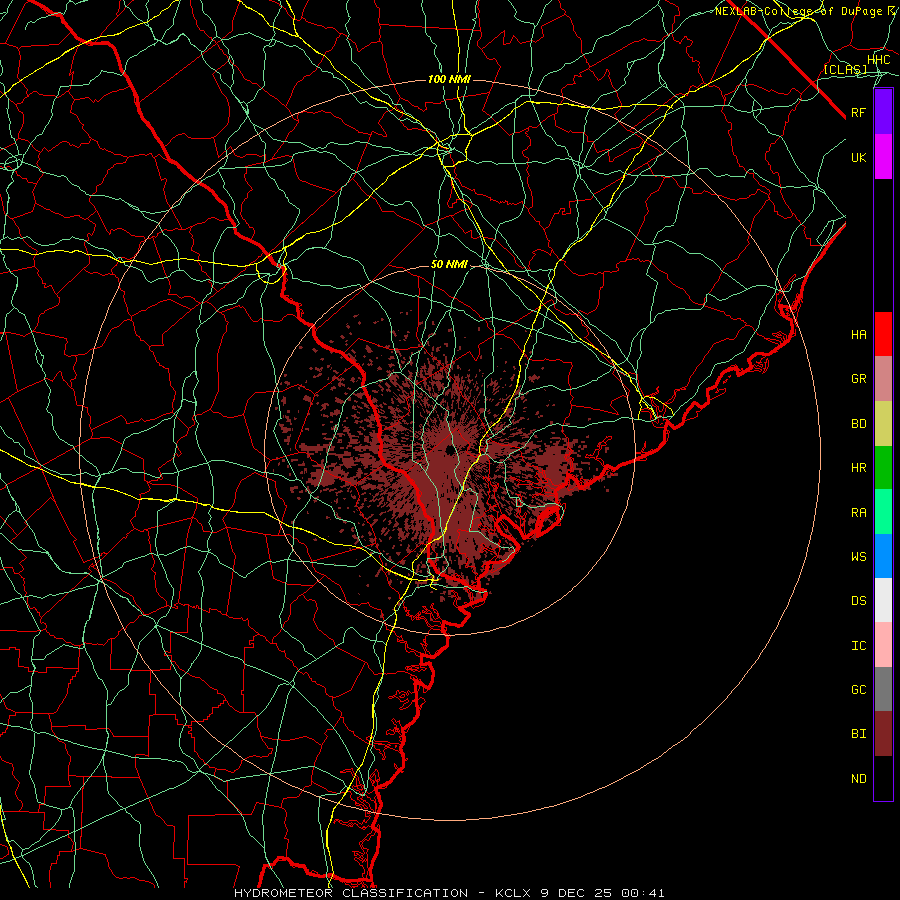Click the WS legend label
The image size is (900, 900).
tap(859, 557)
